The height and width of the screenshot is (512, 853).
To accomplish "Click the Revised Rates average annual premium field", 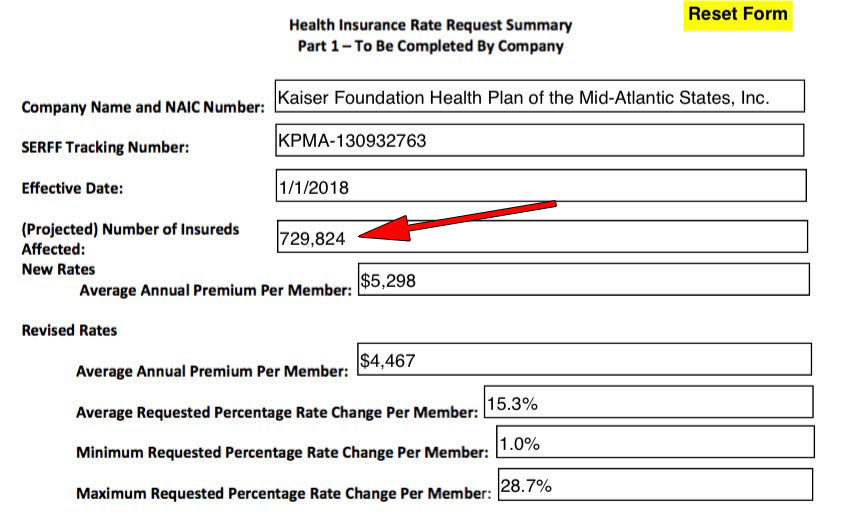I will click(x=583, y=359).
